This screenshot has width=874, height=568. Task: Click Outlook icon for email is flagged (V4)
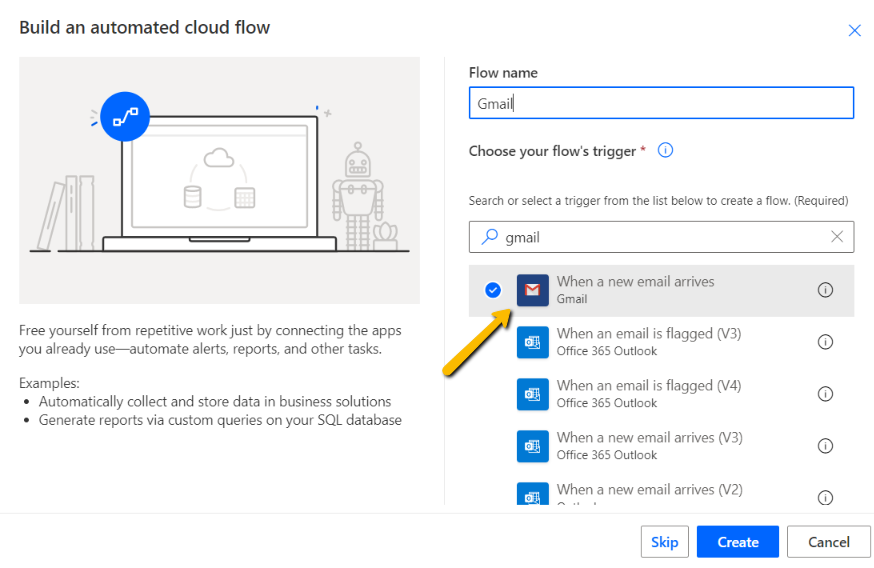(532, 394)
